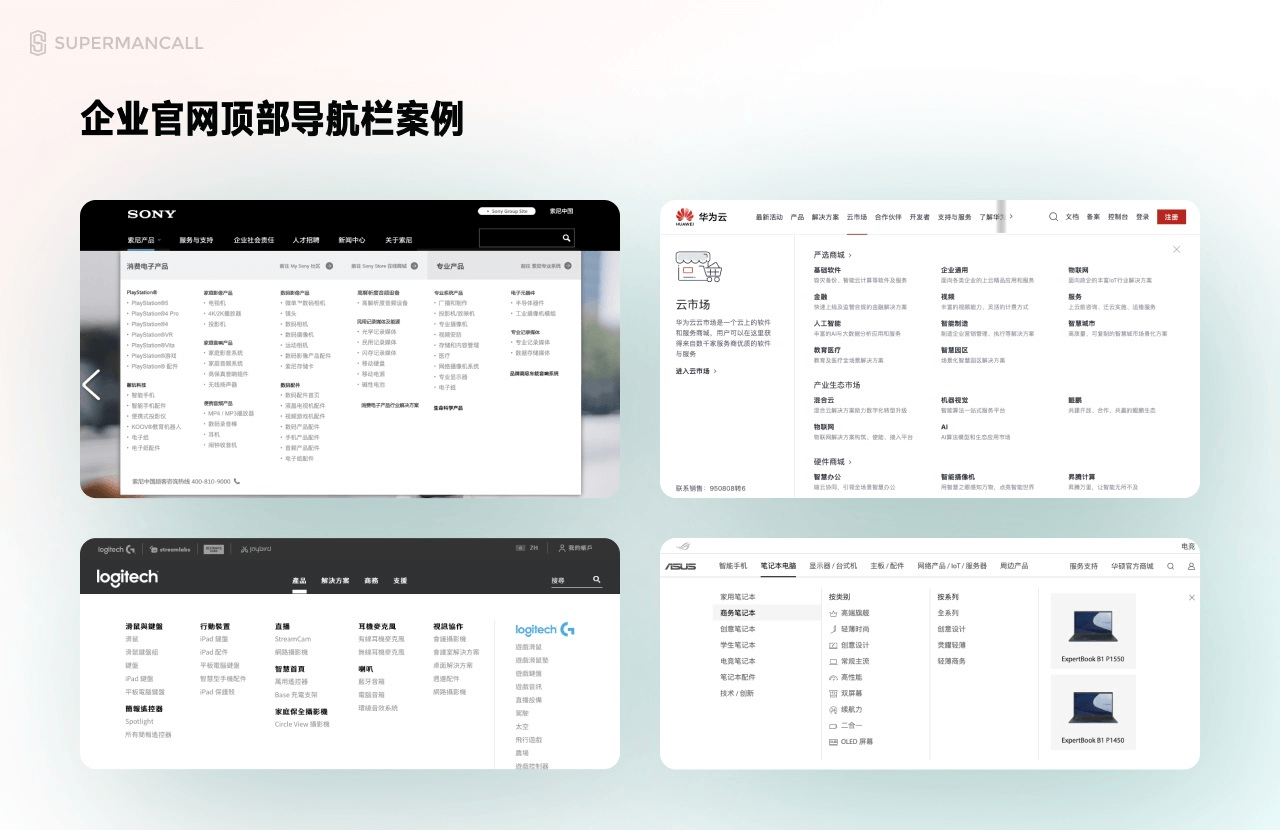The width and height of the screenshot is (1280, 830).
Task: Select the 云市场 tab in Huawei nav
Action: (857, 216)
